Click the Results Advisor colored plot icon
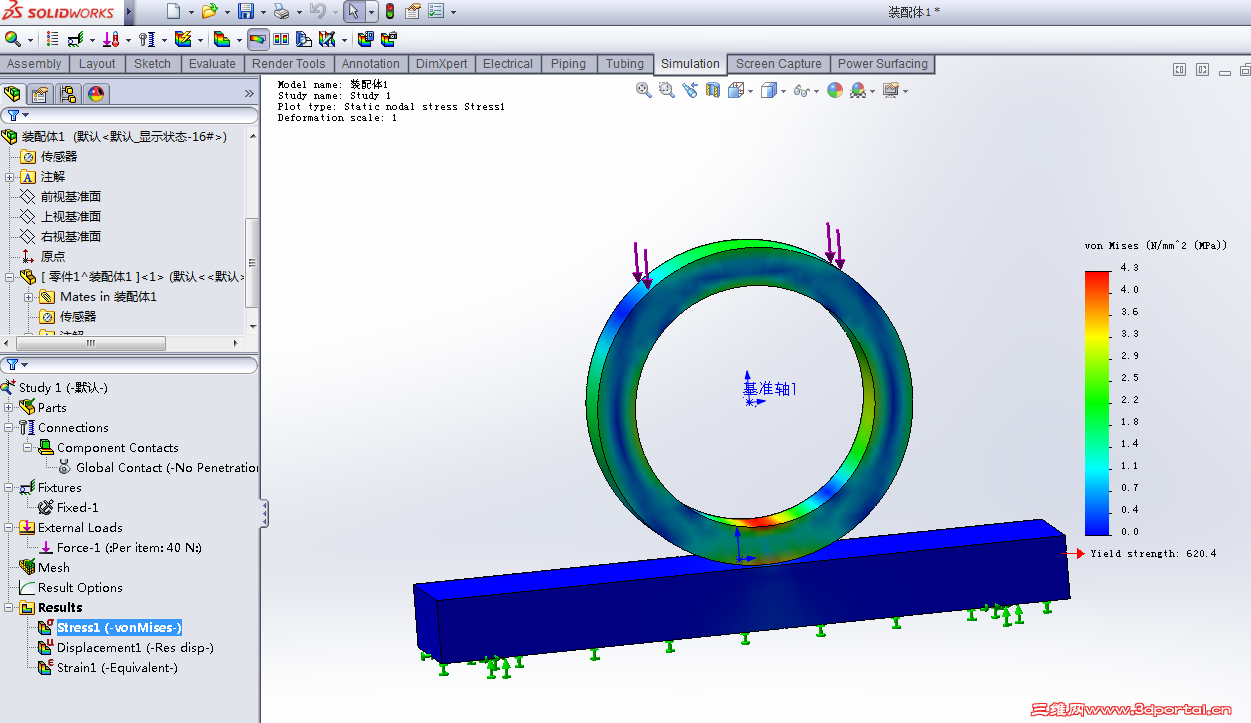Viewport: 1251px width, 723px height. 221,39
